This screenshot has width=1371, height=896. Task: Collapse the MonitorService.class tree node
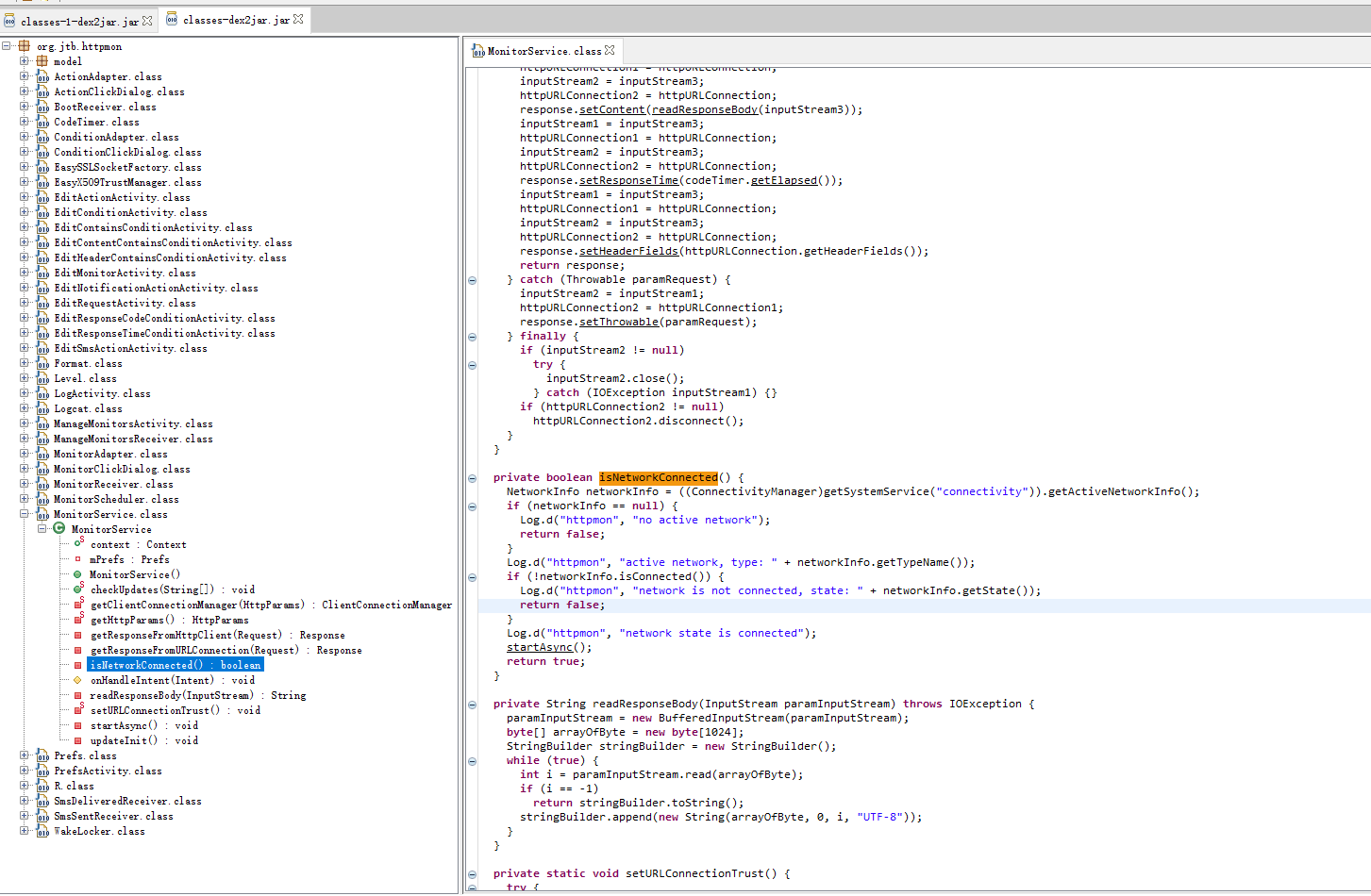(24, 514)
